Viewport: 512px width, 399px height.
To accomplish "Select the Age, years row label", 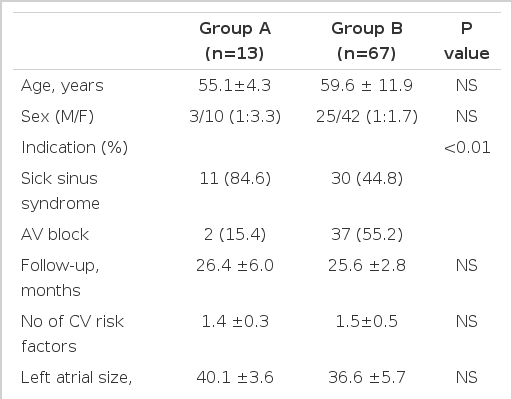I will click(62, 86).
